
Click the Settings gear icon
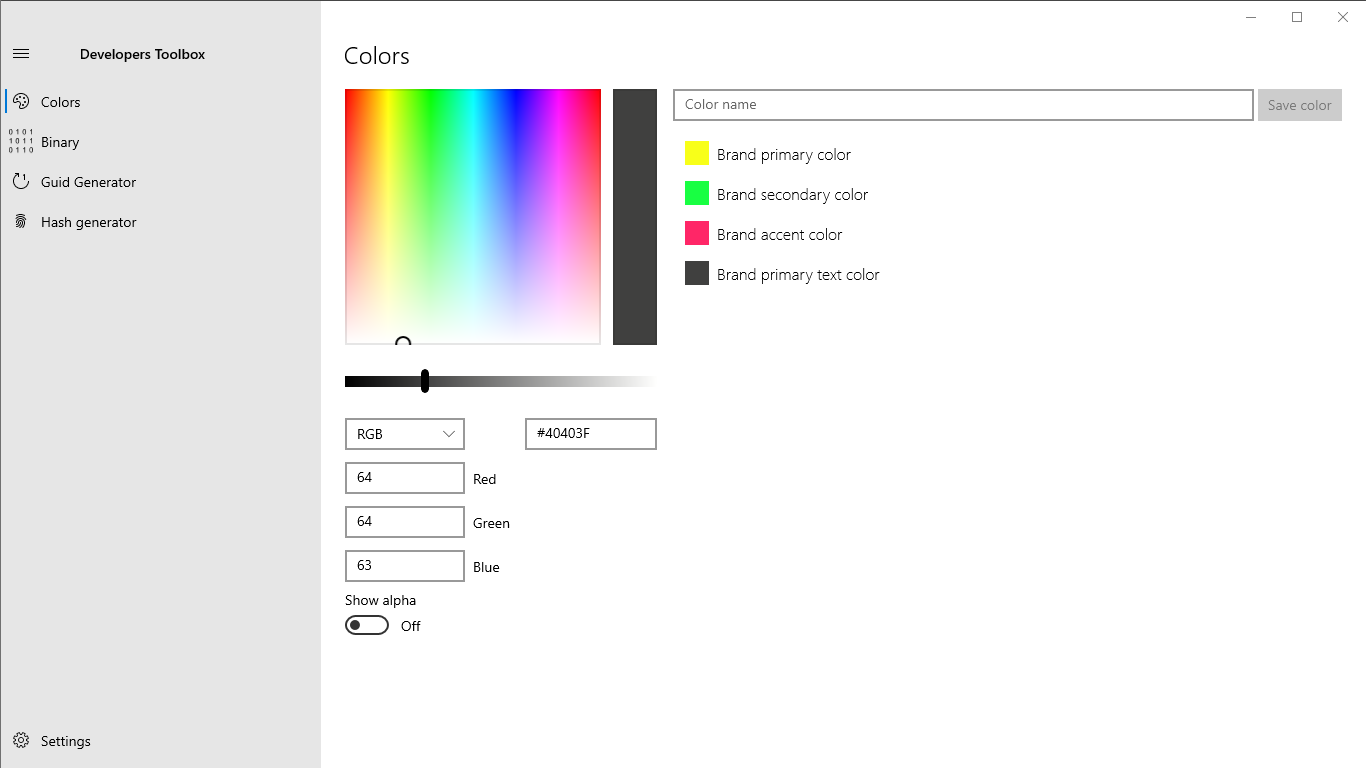pyautogui.click(x=21, y=741)
